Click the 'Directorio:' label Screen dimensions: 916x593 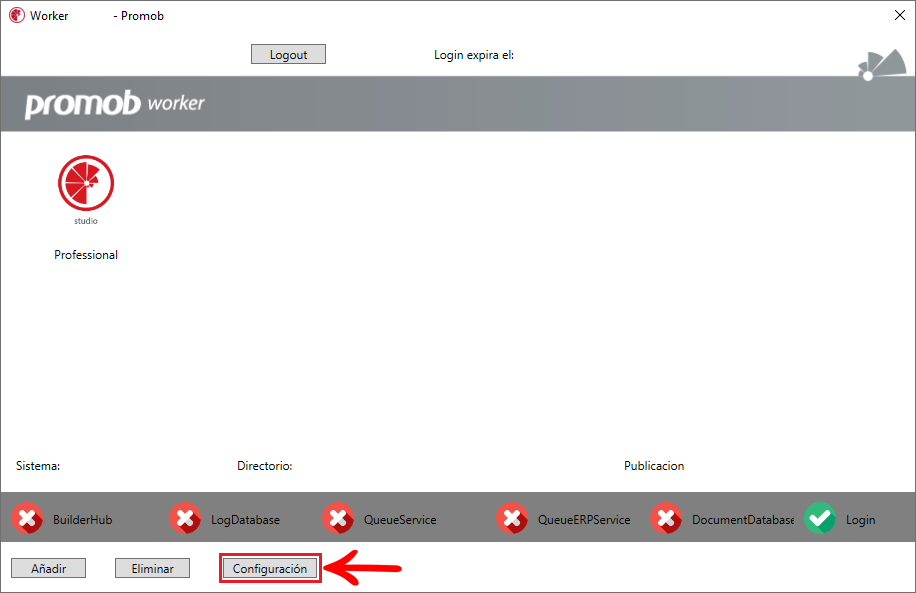(x=265, y=466)
